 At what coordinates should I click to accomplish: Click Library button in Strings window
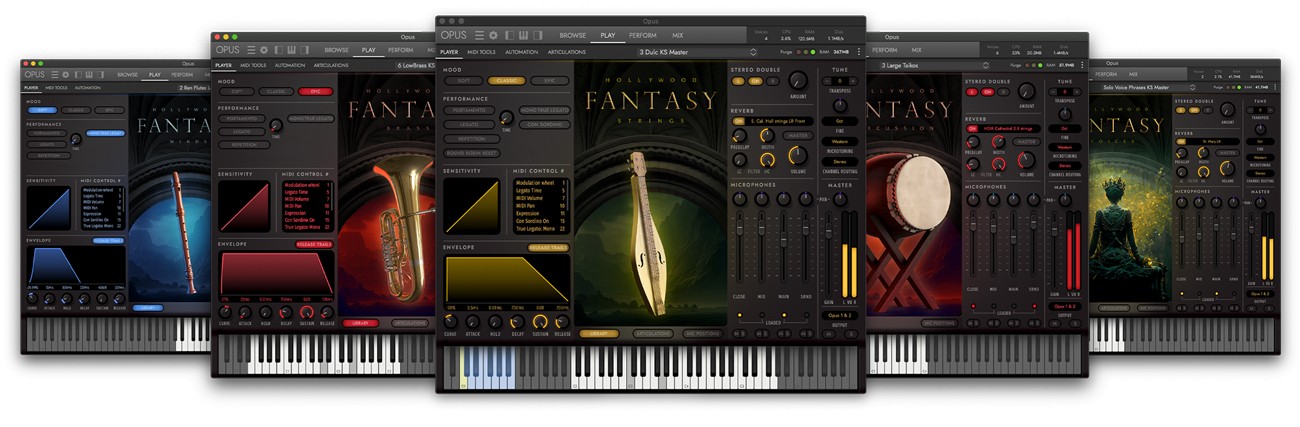click(x=599, y=333)
